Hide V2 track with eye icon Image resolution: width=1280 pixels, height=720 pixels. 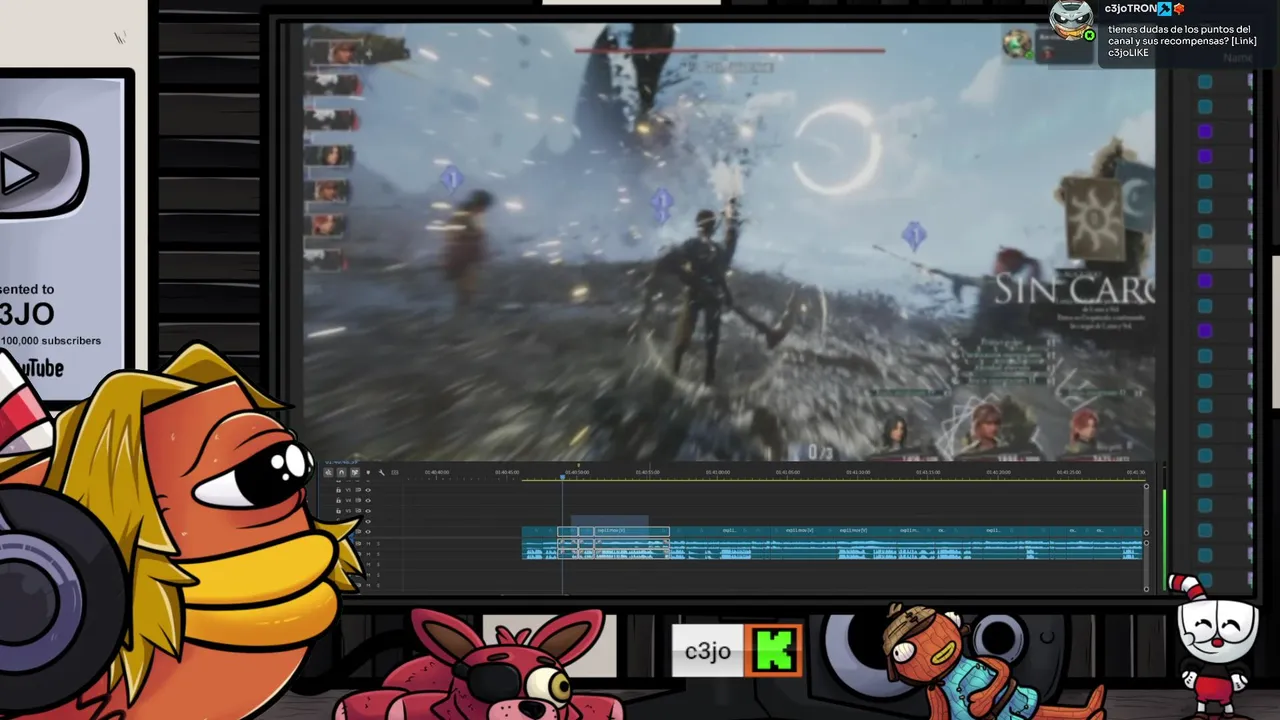pos(368,521)
